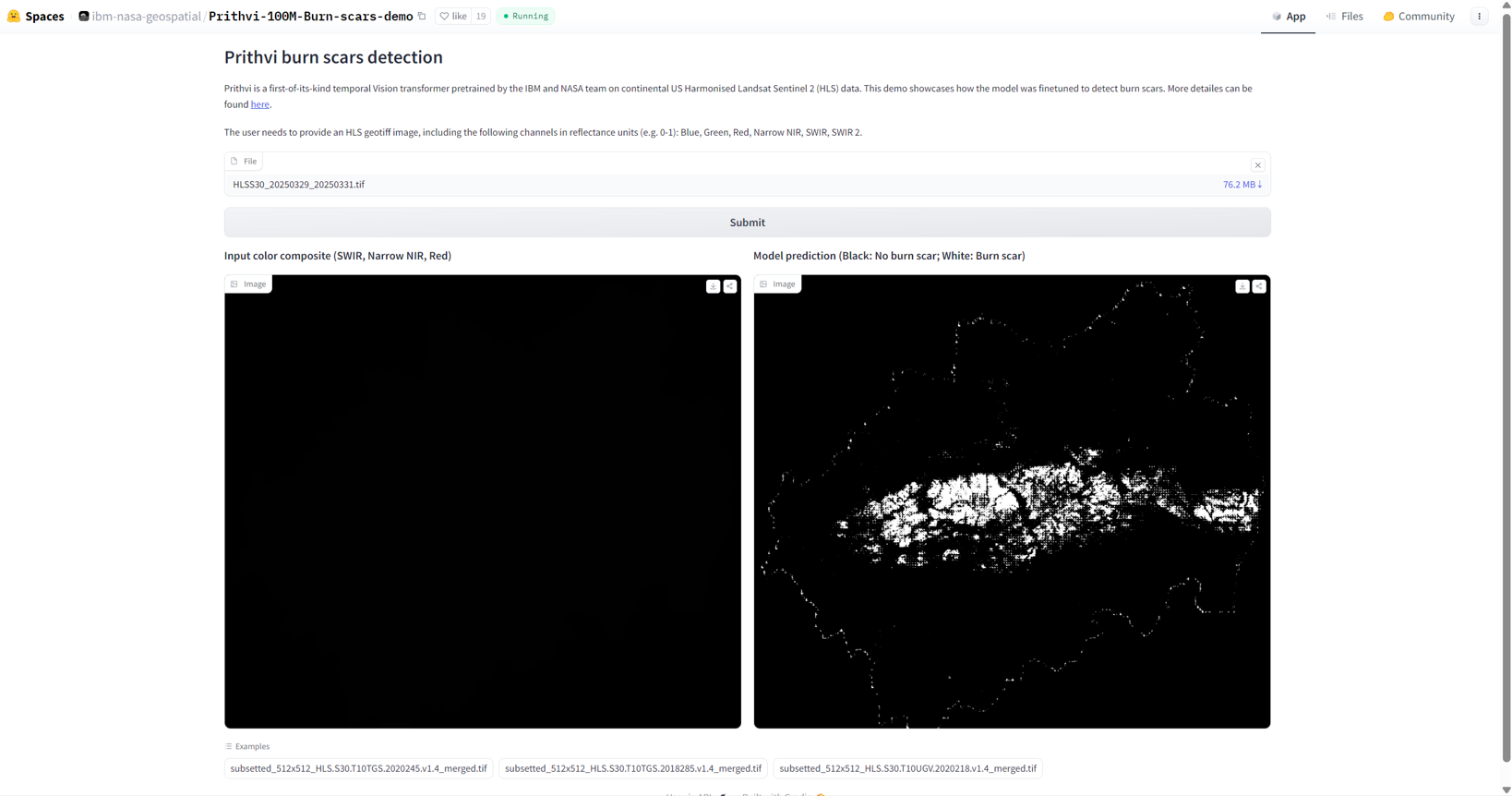Click the scrollbar down arrow
1512x796 pixels.
[x=1506, y=790]
